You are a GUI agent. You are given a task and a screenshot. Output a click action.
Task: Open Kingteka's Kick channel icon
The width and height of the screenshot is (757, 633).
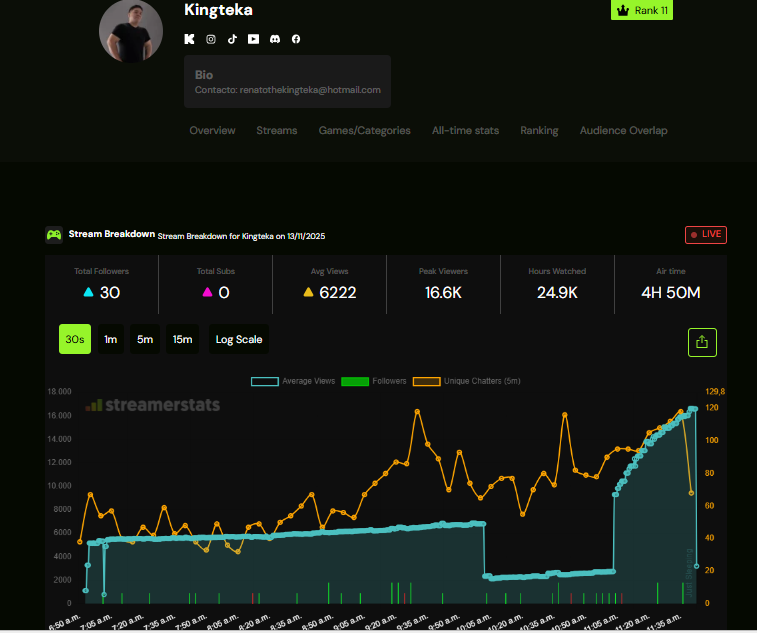pos(189,39)
